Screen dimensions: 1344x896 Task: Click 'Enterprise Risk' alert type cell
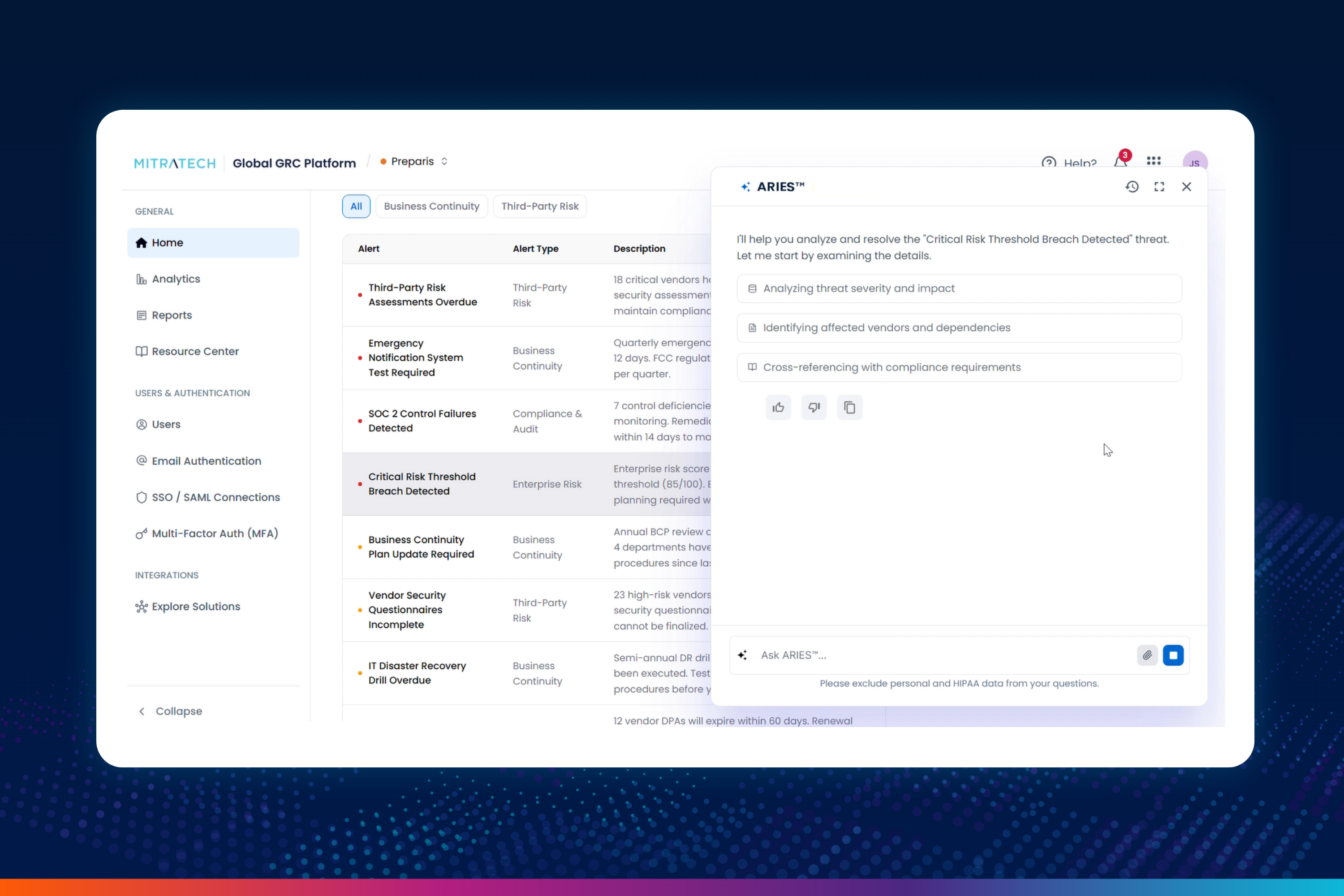point(547,485)
